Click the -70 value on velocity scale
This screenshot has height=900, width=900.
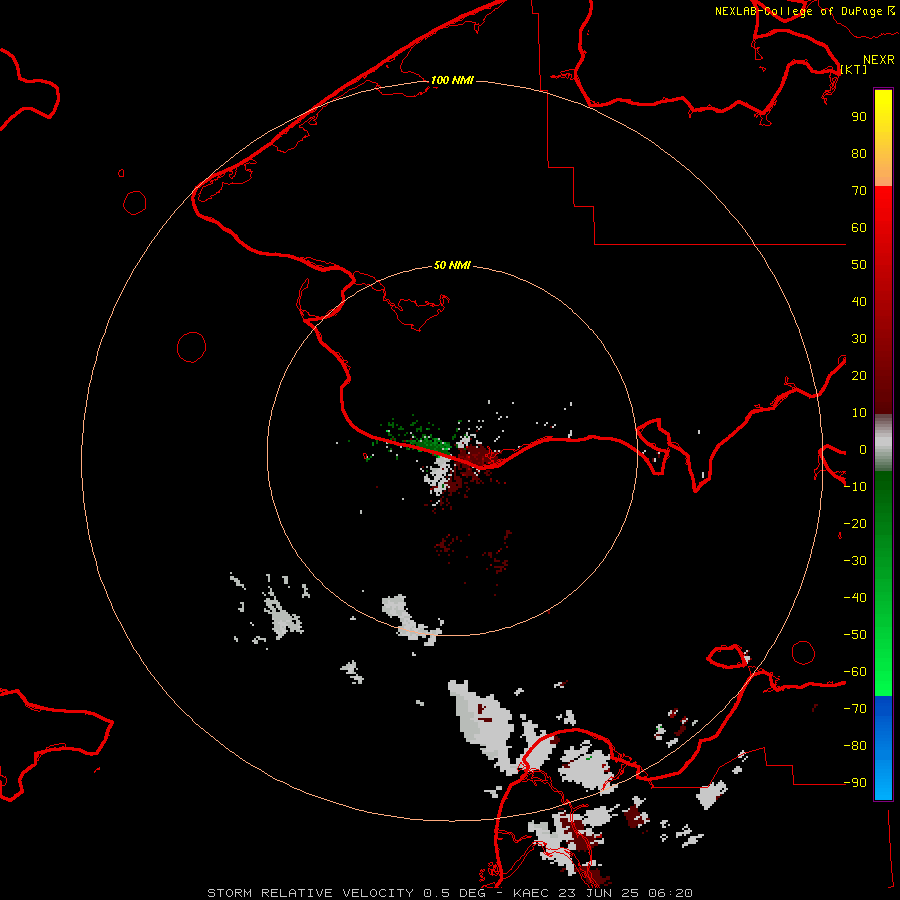pos(855,708)
